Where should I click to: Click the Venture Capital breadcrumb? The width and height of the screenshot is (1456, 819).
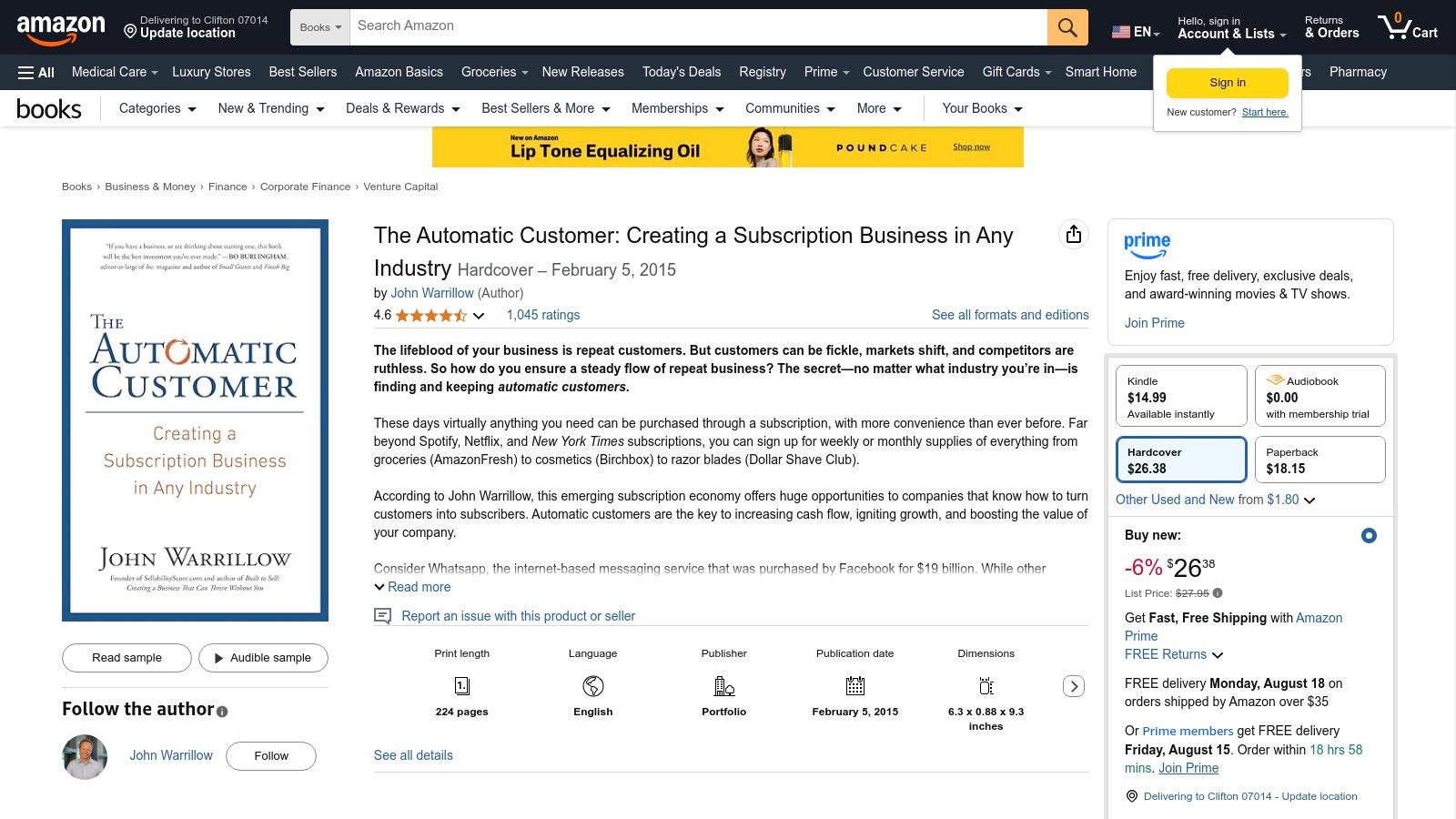point(400,187)
